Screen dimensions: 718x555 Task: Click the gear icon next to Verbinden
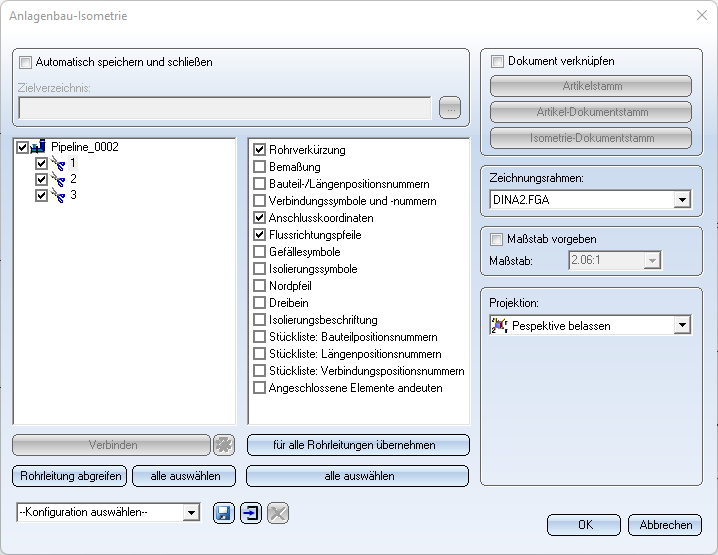pos(224,445)
